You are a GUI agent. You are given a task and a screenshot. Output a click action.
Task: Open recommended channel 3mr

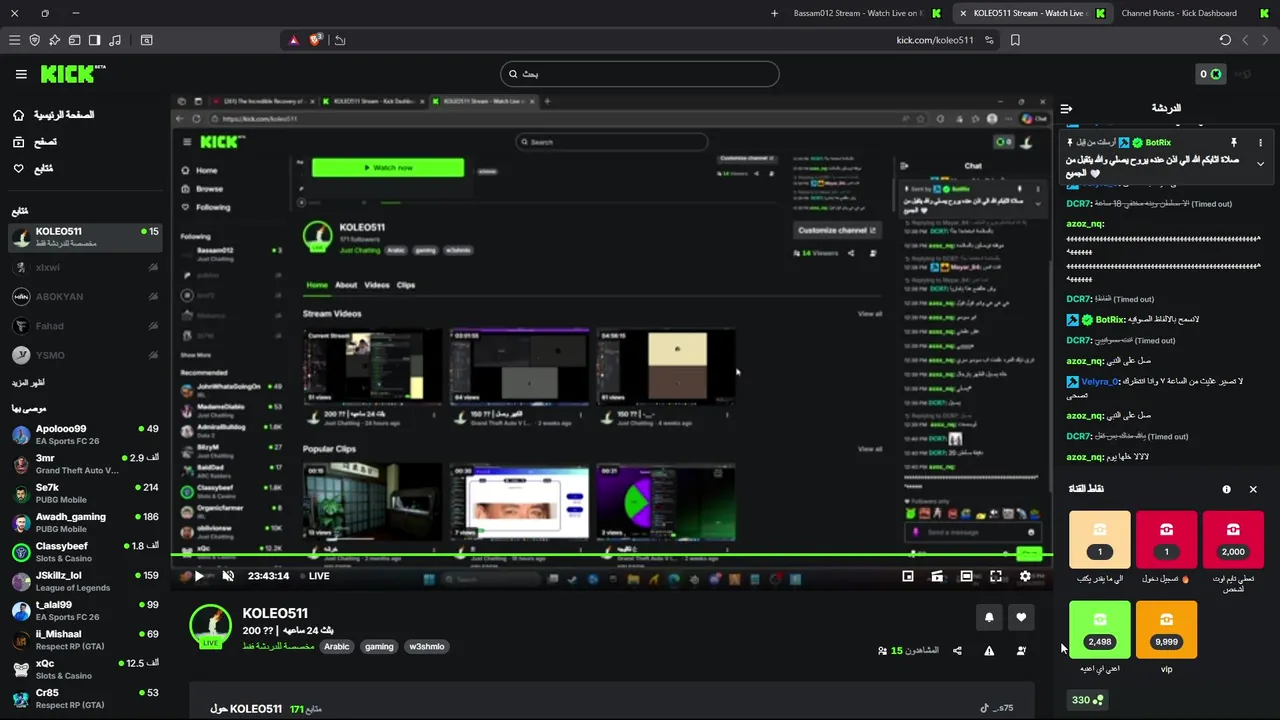[85, 464]
